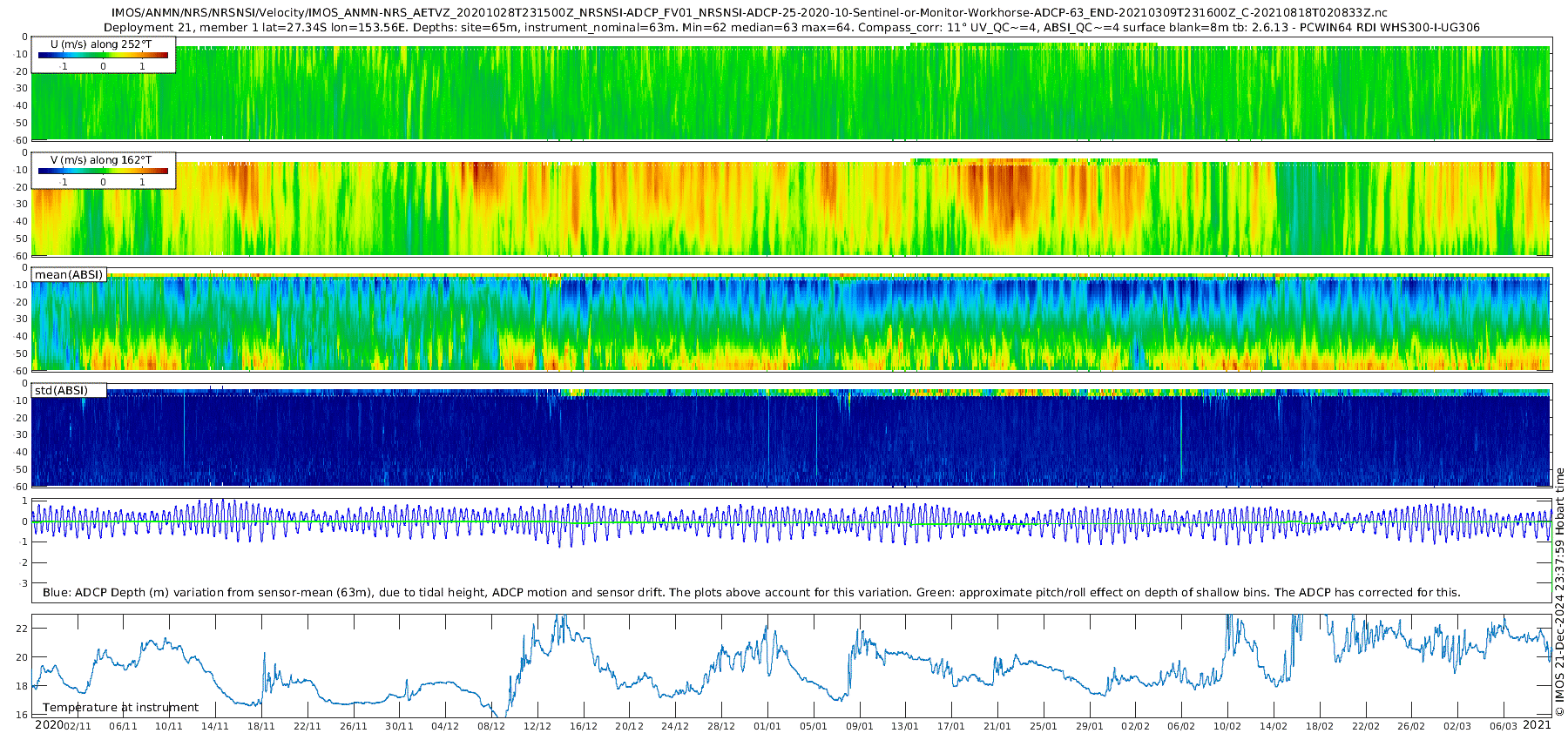Screen dimensions: 1568x740
Task: Click the U velocity colorbar legend
Action: click(x=103, y=55)
